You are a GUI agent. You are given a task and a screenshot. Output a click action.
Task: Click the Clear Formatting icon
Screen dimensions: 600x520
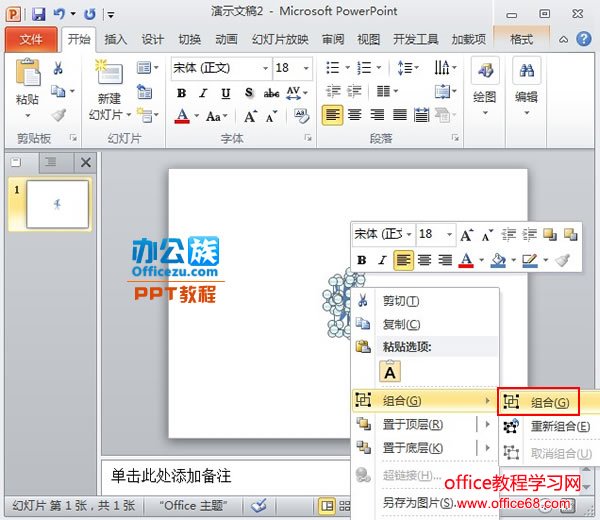pos(301,116)
